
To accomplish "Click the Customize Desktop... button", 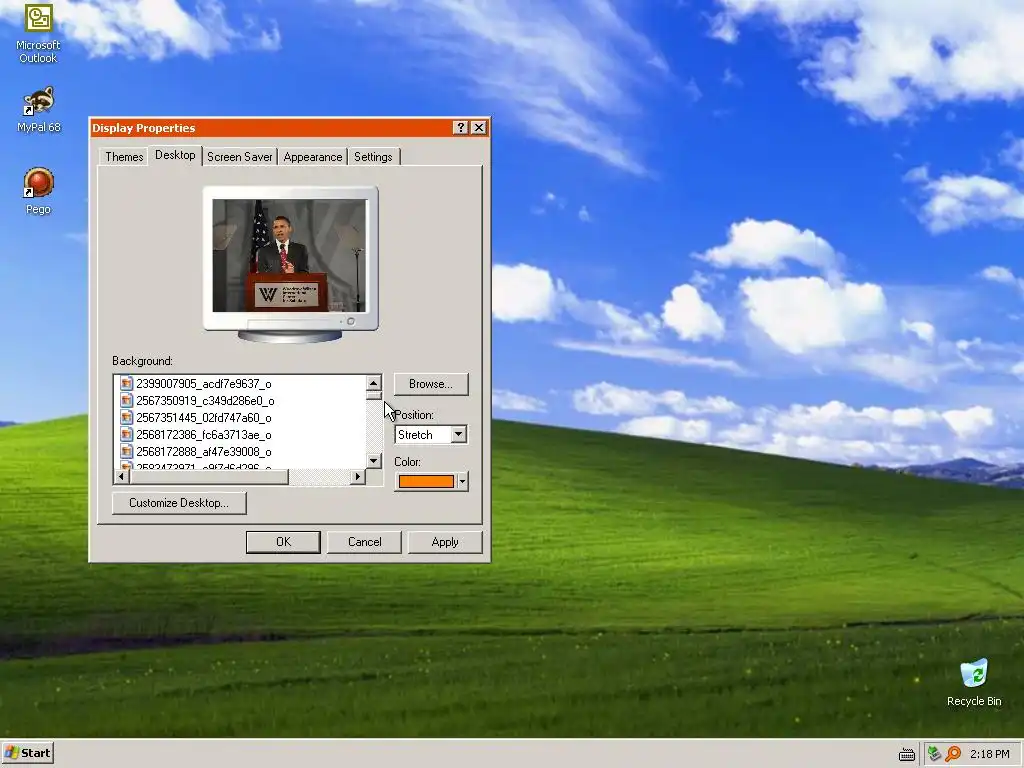I will (x=179, y=503).
